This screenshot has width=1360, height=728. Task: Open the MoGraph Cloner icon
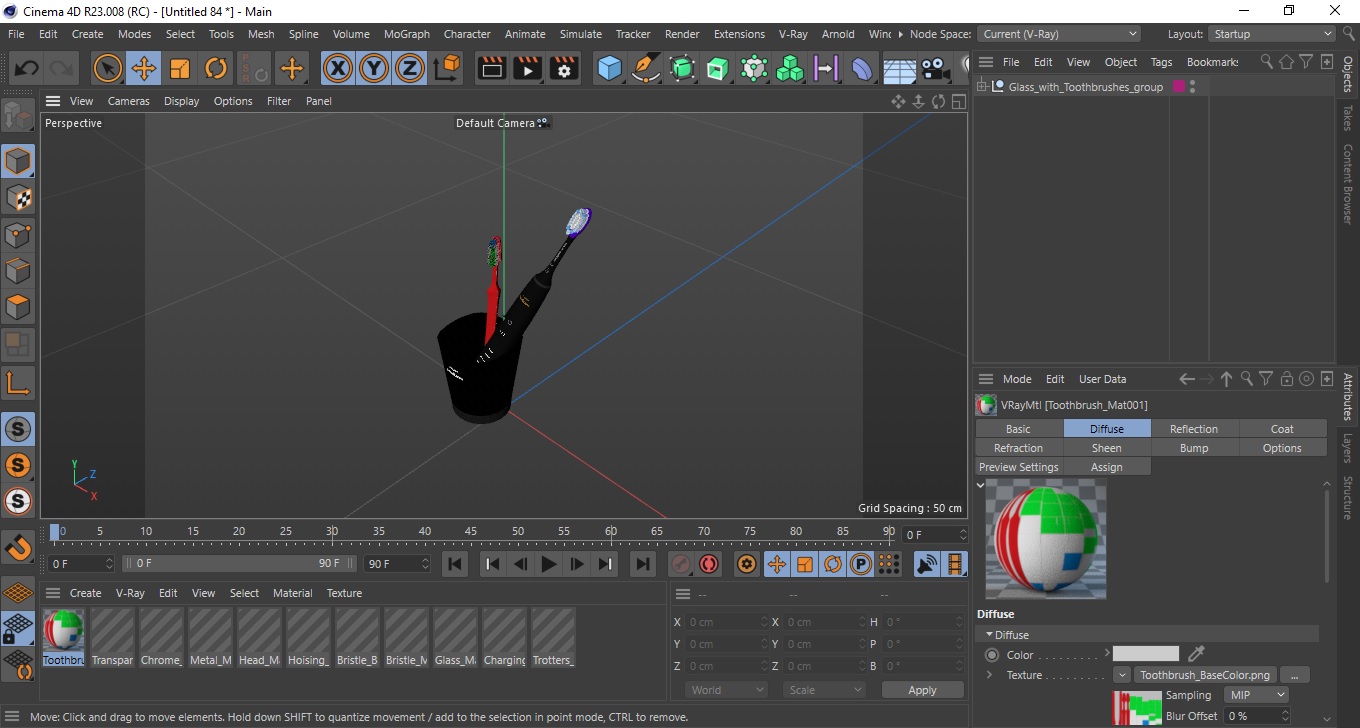[x=790, y=68]
